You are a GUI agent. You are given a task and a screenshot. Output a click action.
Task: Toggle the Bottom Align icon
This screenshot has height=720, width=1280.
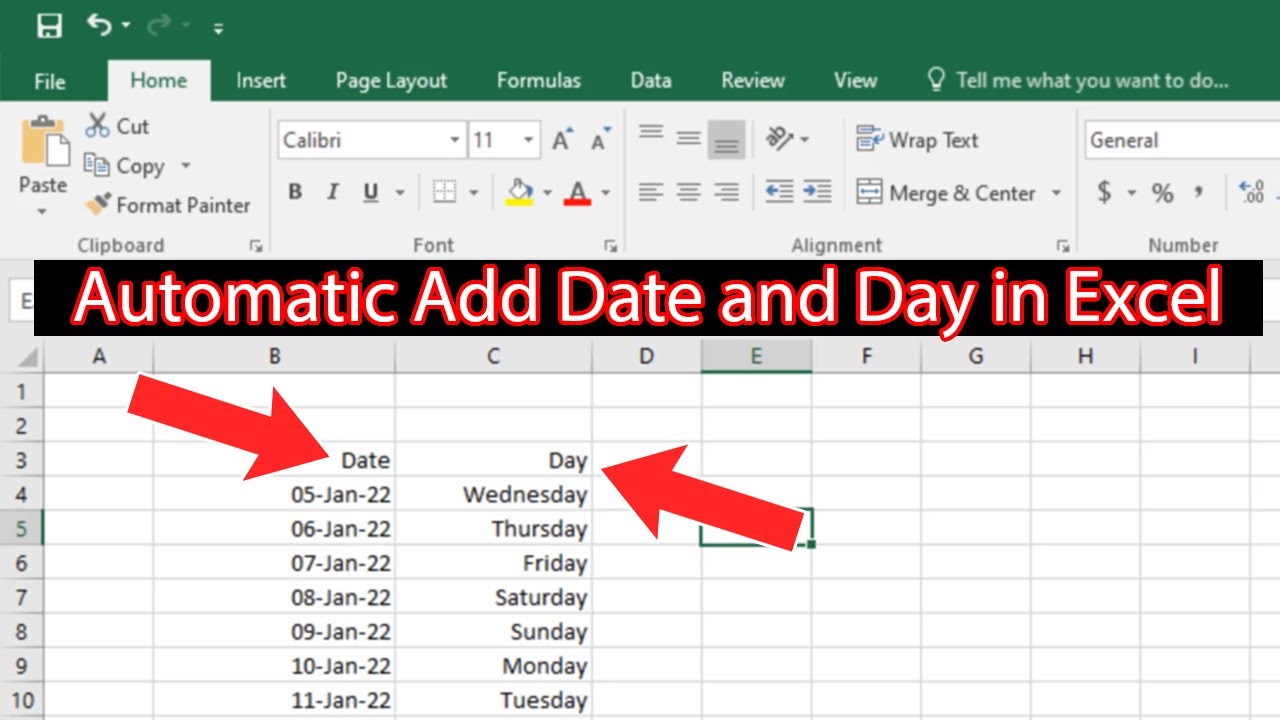726,140
